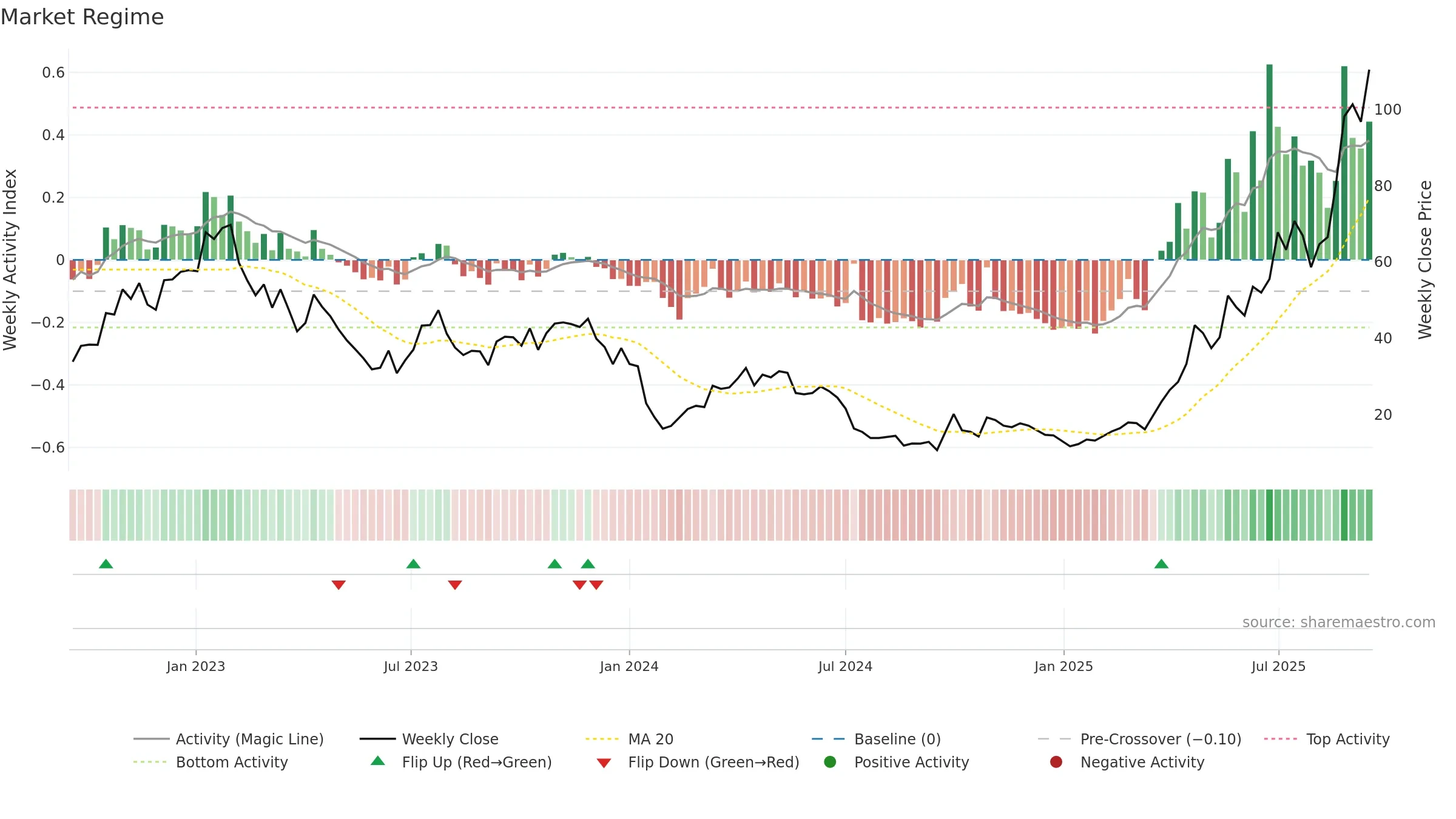1456x819 pixels.
Task: Toggle the Top Activity legend entry
Action: [x=1326, y=739]
